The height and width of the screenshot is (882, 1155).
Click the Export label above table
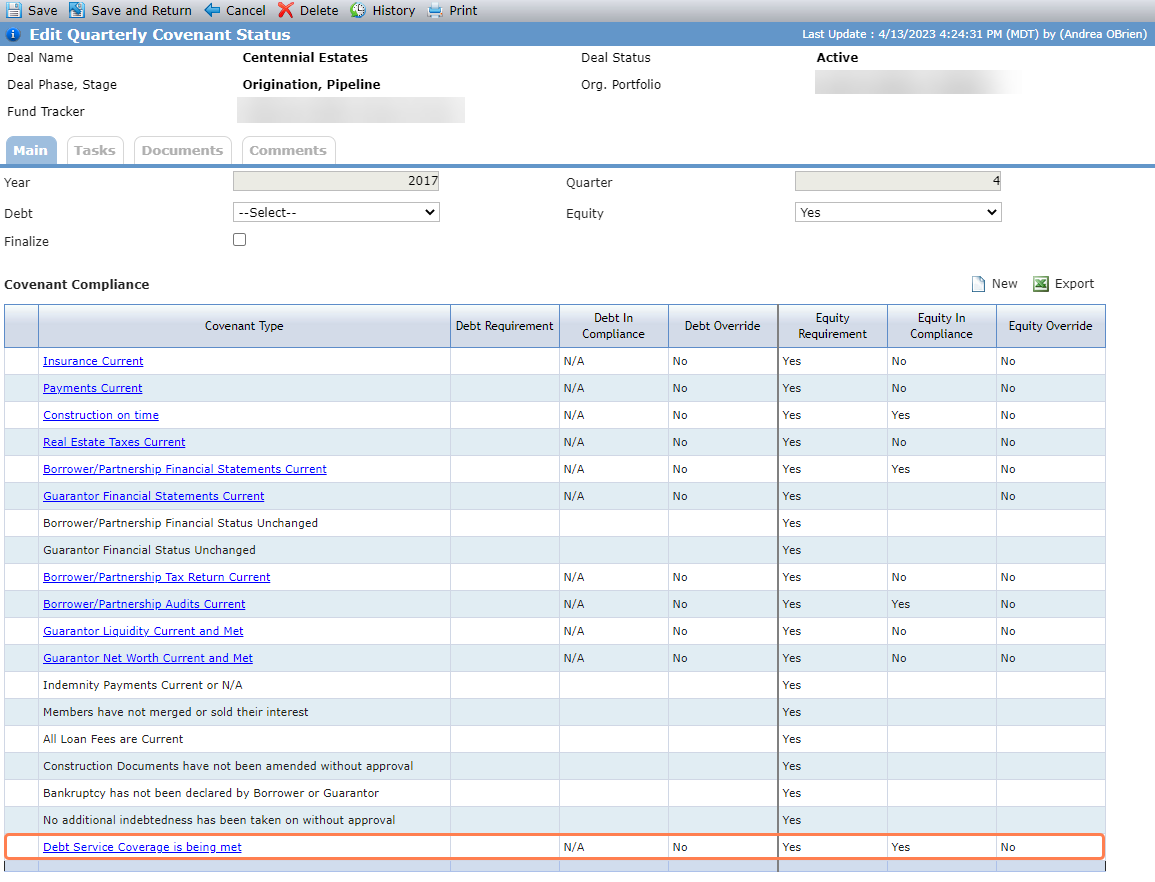point(1074,284)
